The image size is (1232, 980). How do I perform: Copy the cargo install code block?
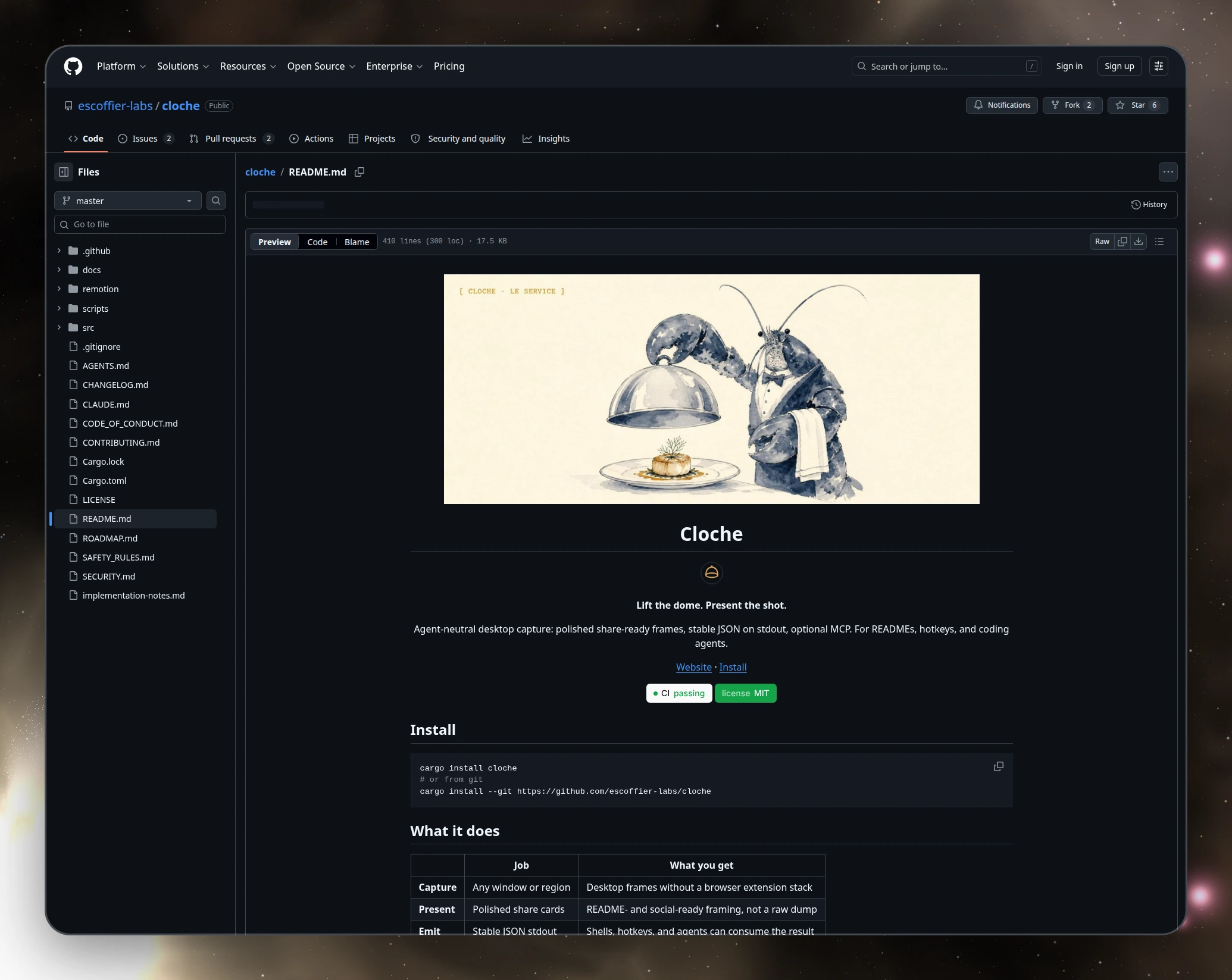tap(999, 766)
